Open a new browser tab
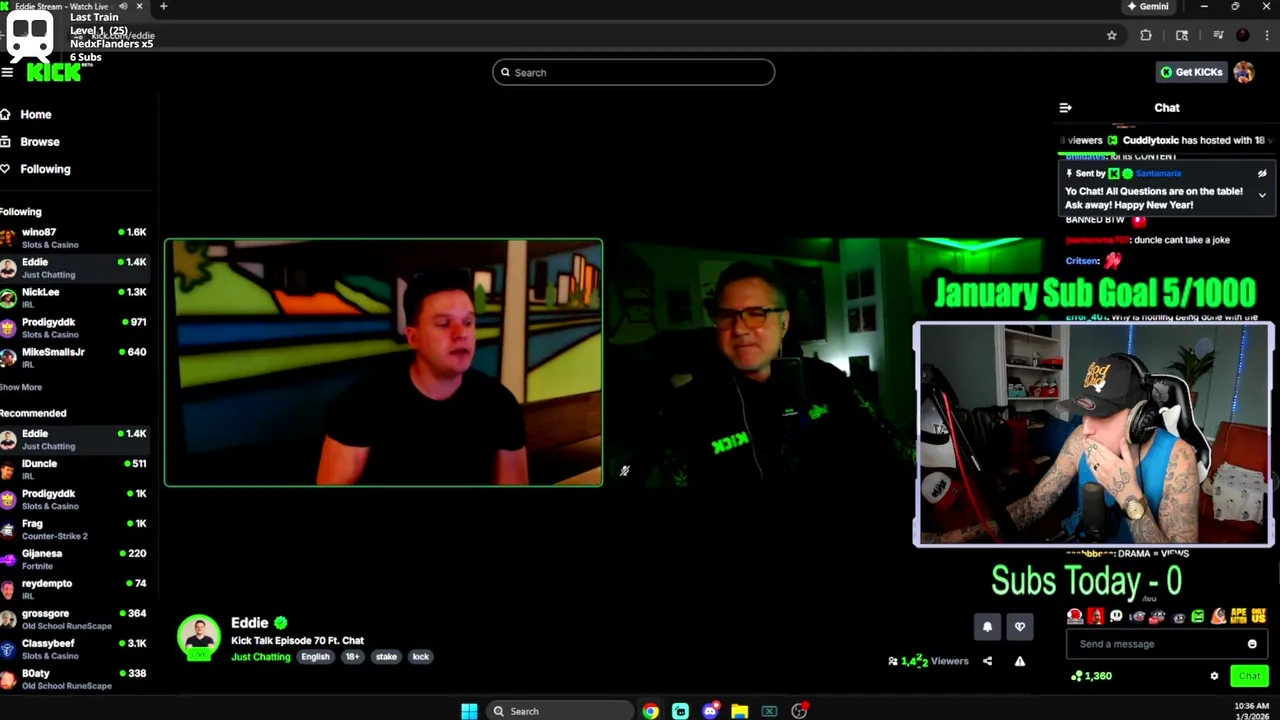The image size is (1280, 720). [163, 6]
